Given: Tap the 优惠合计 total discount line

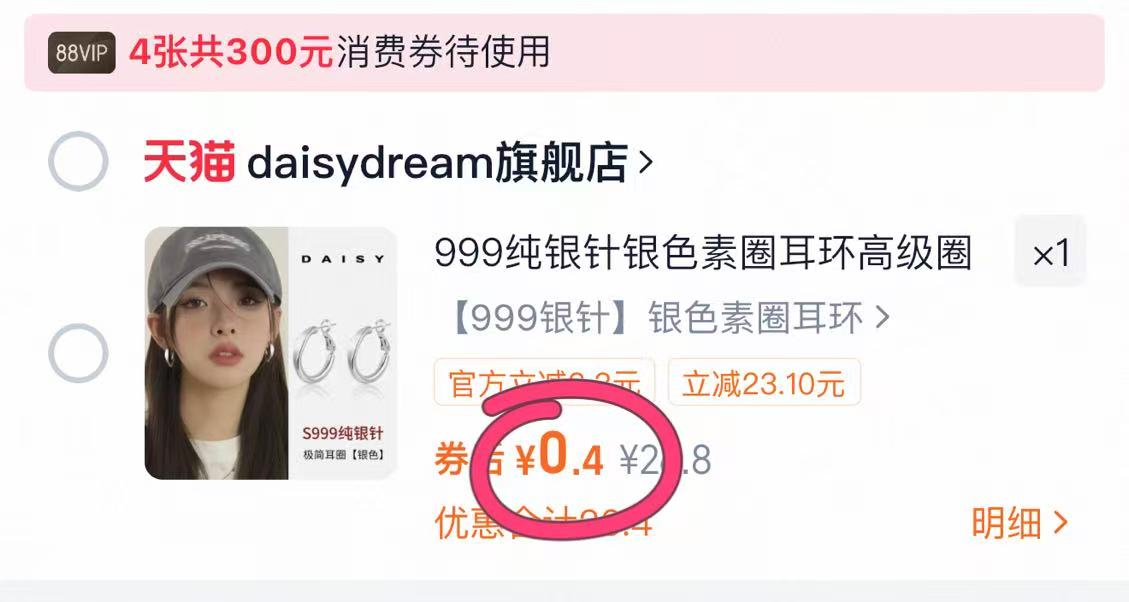Looking at the screenshot, I should point(544,523).
